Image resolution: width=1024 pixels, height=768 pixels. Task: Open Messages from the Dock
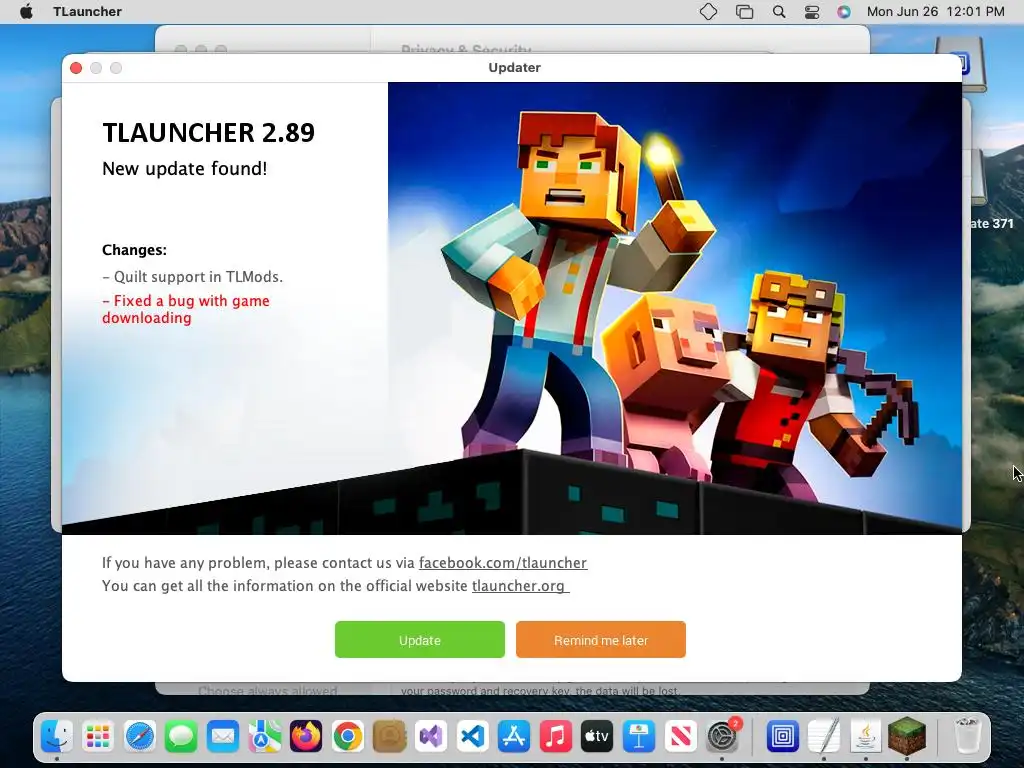point(181,737)
